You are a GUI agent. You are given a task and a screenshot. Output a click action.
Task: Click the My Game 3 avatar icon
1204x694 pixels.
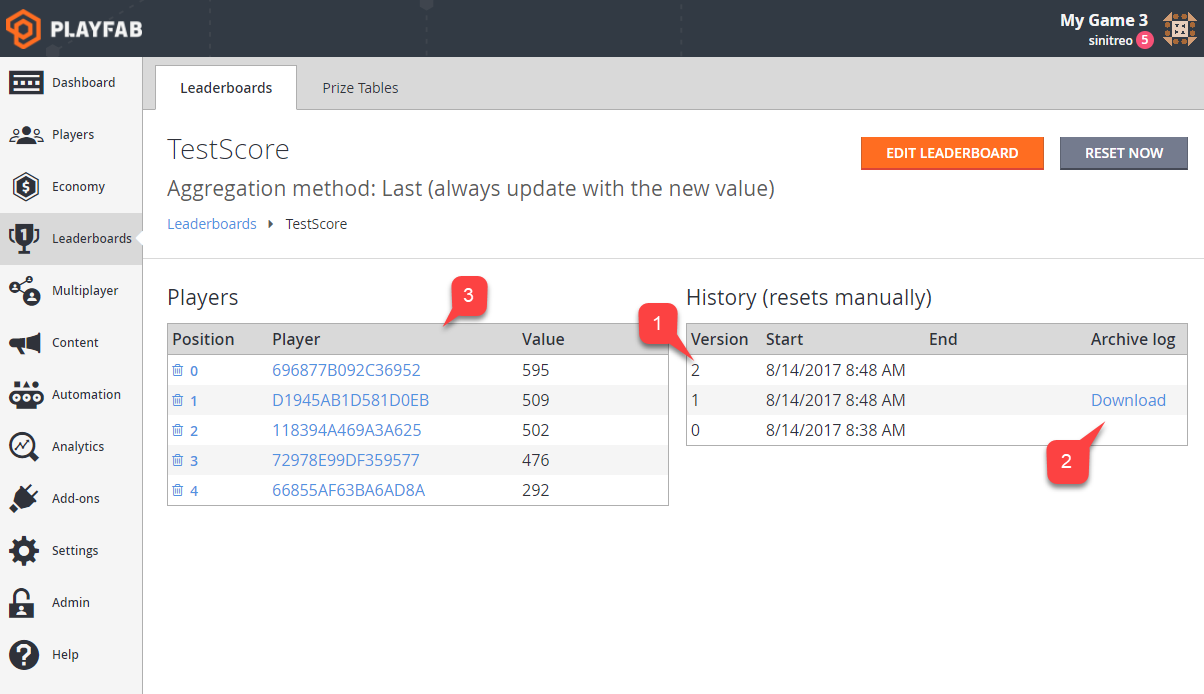click(1180, 28)
